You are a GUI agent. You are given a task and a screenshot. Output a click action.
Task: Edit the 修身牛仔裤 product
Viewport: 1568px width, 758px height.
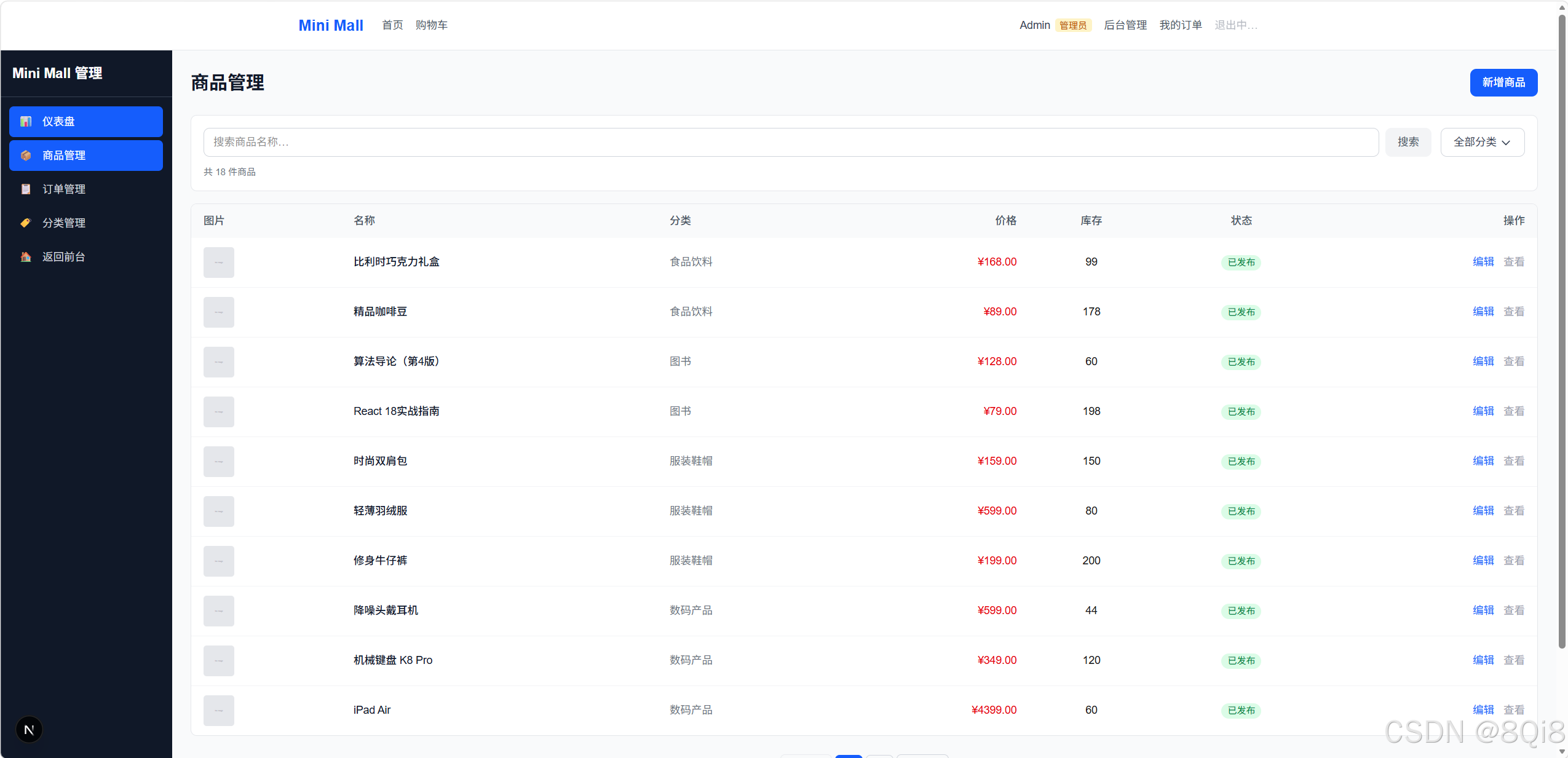(x=1483, y=561)
